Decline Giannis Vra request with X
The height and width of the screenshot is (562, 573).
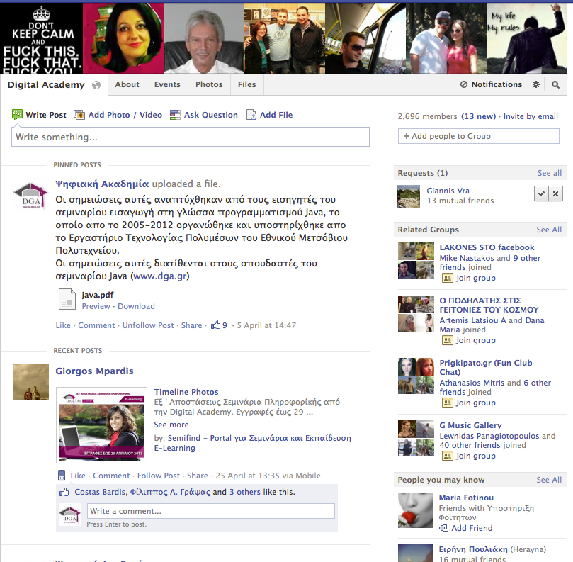(555, 194)
